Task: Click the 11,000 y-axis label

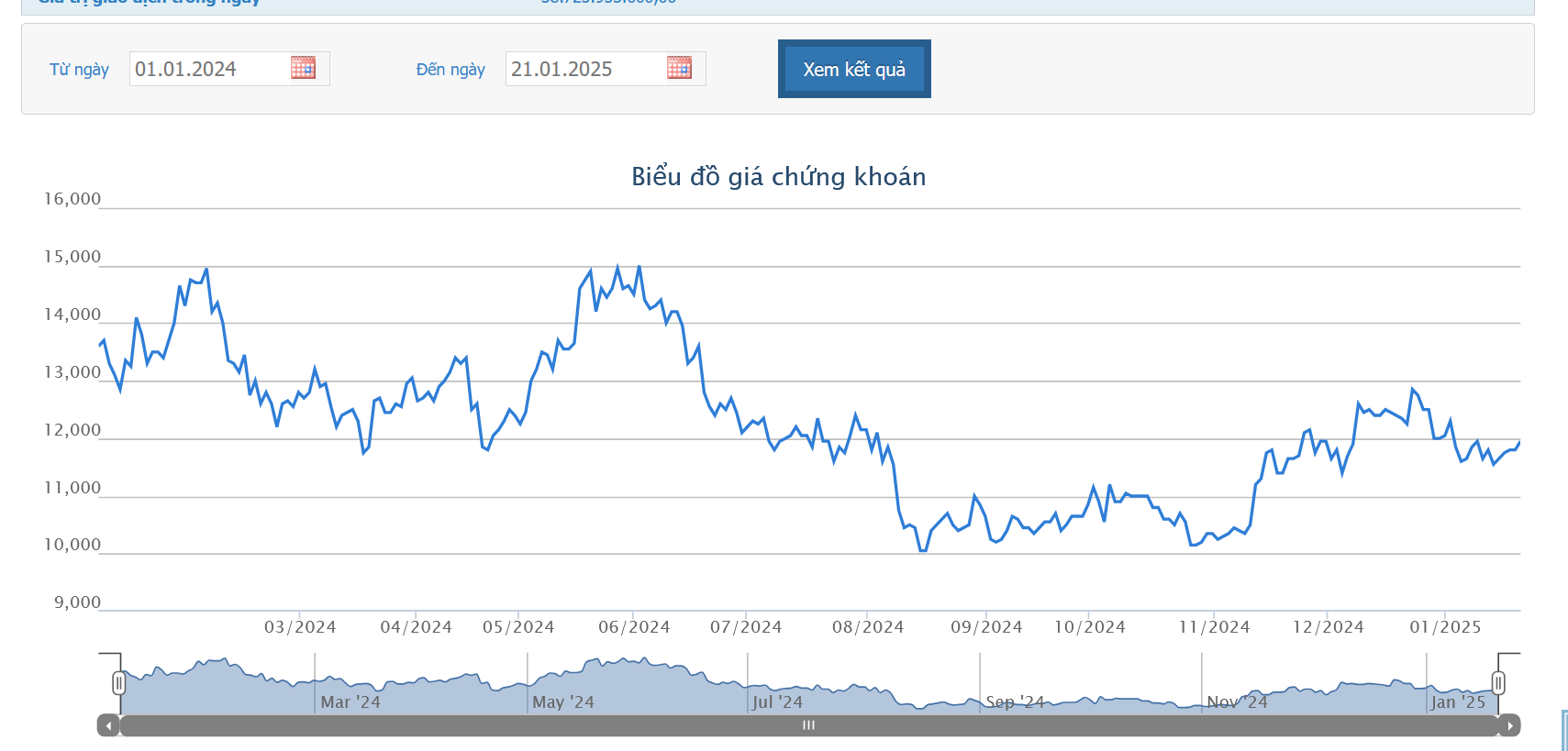Action: click(x=72, y=488)
